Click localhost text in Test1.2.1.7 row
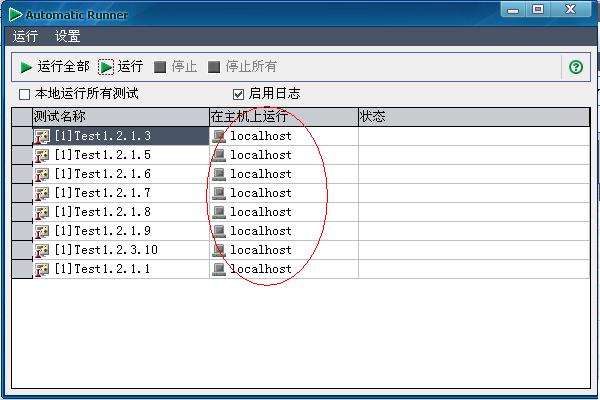The width and height of the screenshot is (600, 400). tap(261, 193)
